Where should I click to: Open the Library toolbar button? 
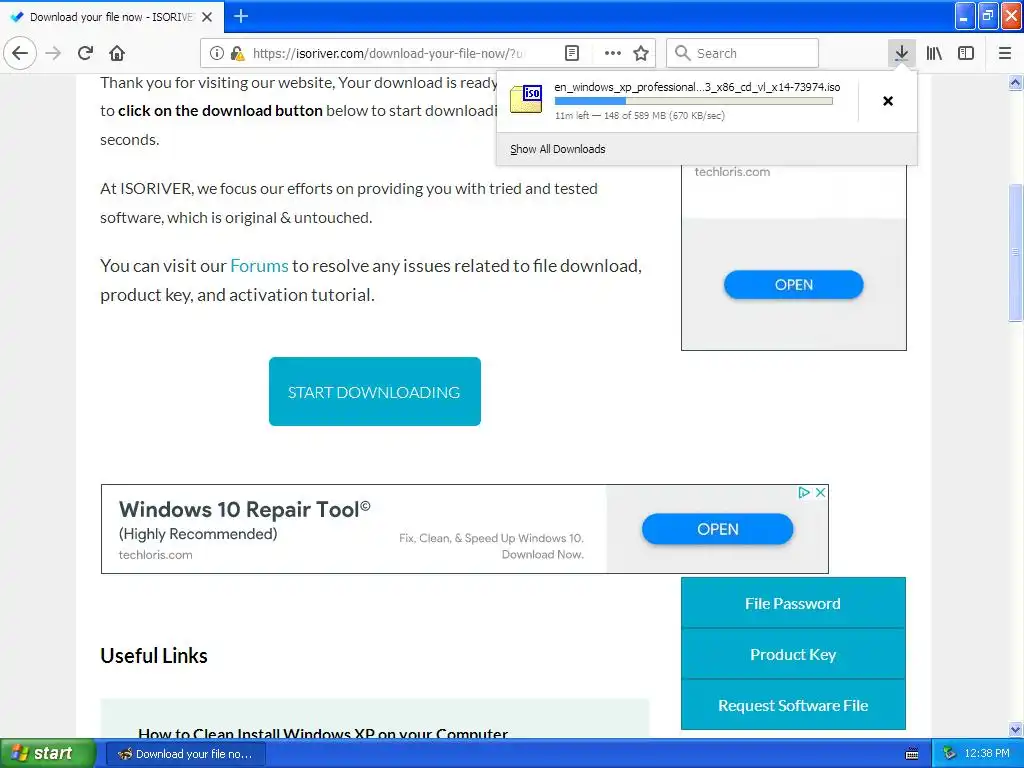[x=934, y=53]
